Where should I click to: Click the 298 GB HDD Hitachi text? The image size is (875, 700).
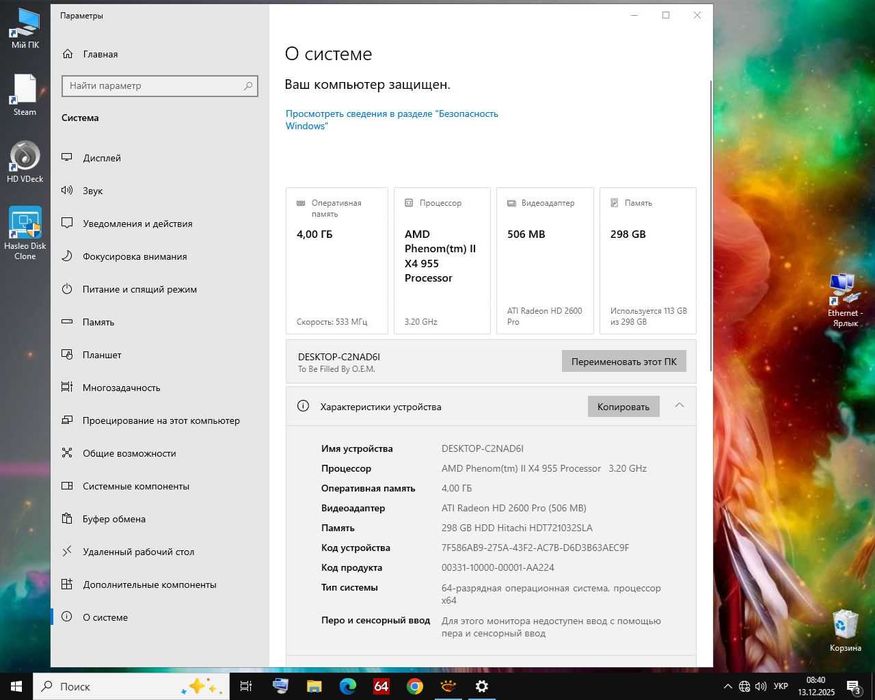pos(517,528)
